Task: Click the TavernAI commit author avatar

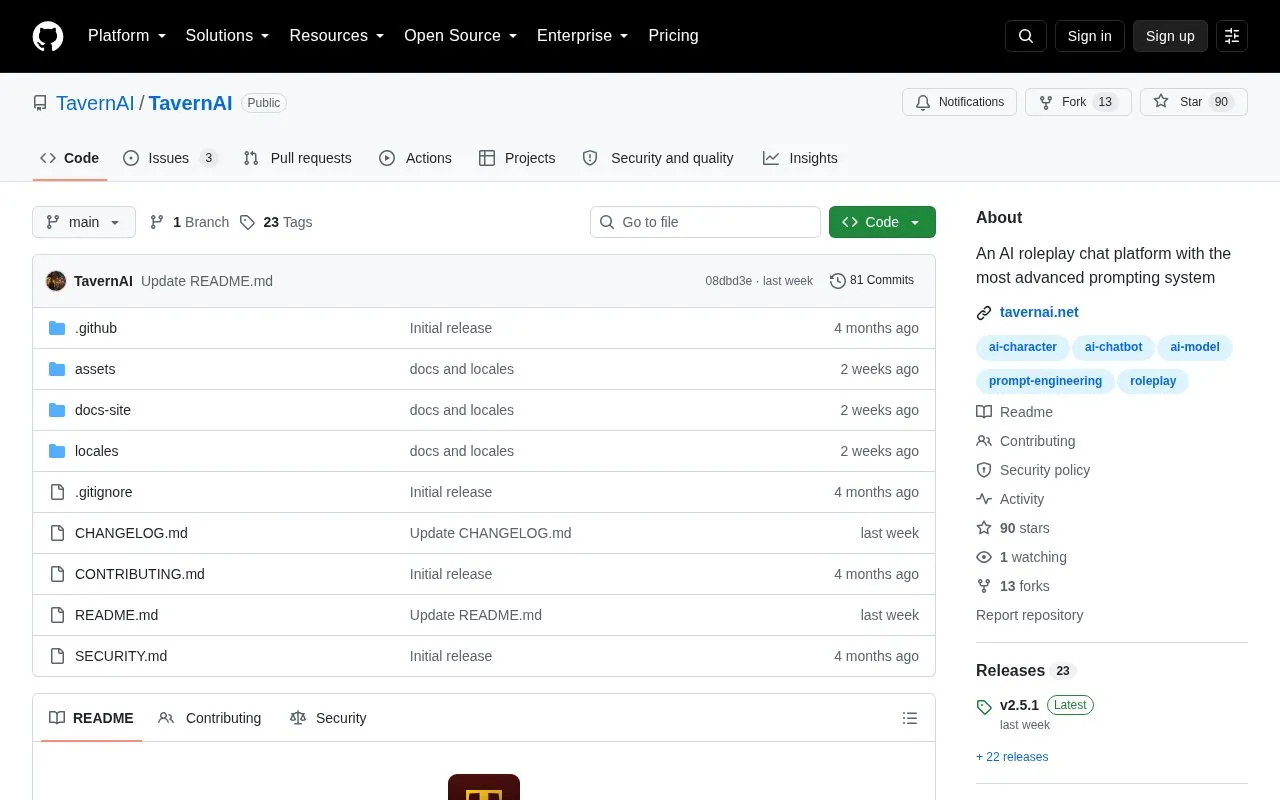Action: [x=56, y=281]
